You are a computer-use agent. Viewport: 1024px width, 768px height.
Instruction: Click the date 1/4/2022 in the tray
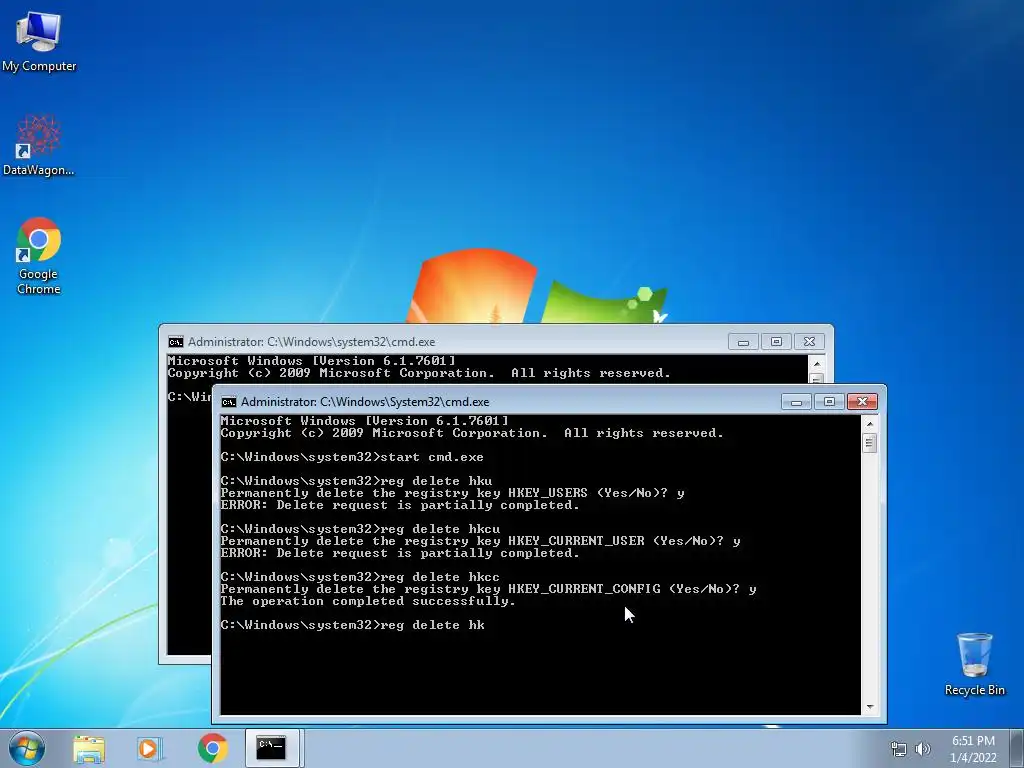click(x=973, y=758)
